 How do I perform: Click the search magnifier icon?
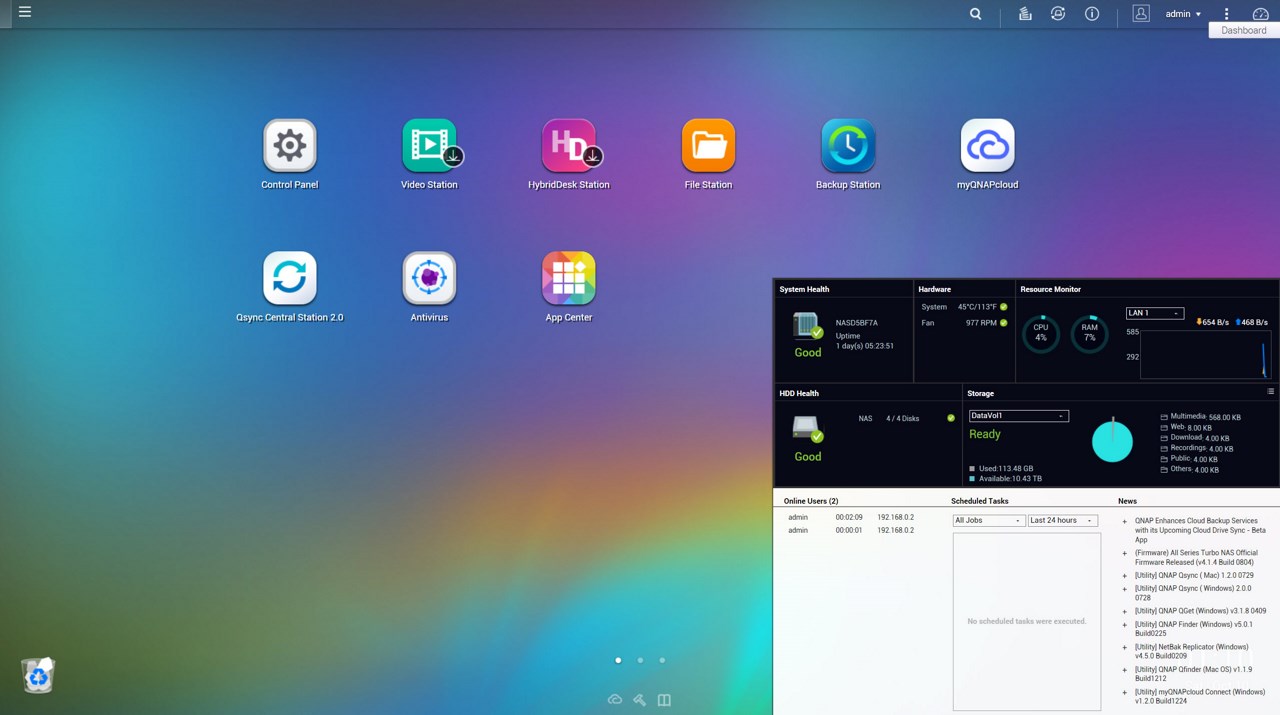click(976, 14)
